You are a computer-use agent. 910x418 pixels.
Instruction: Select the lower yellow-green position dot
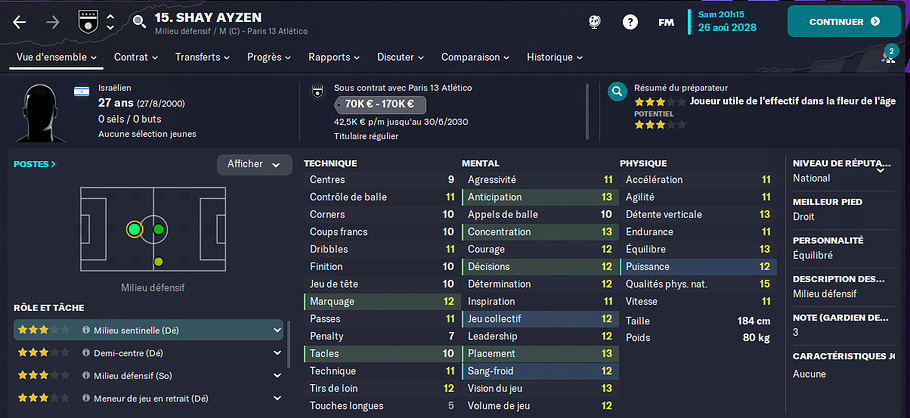158,262
